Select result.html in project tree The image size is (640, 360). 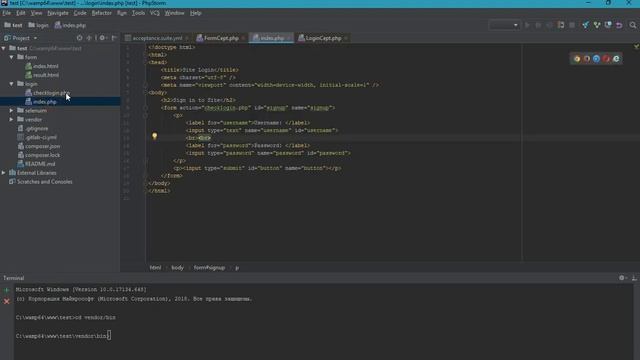[x=46, y=75]
